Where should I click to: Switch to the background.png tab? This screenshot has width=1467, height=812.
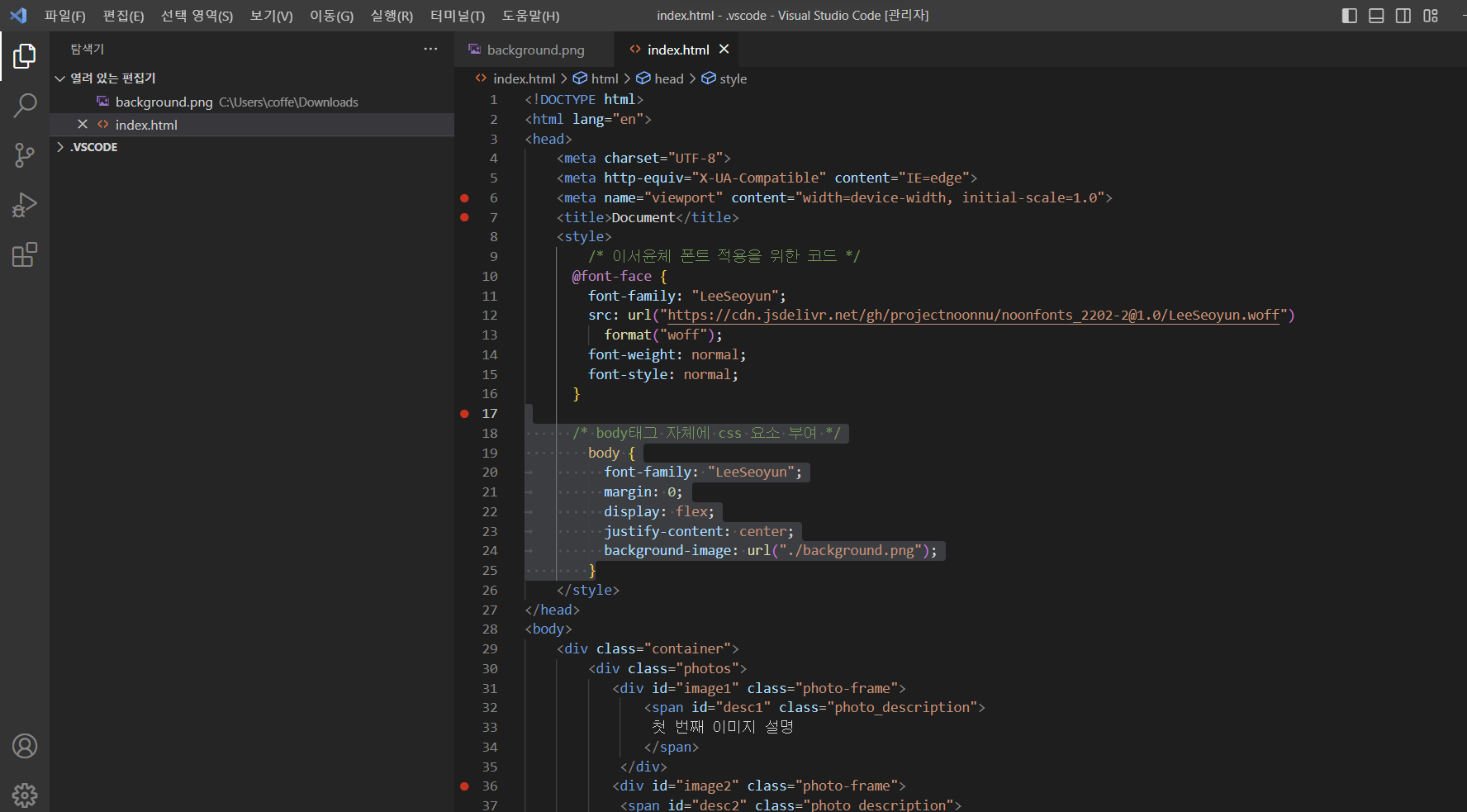tap(534, 50)
